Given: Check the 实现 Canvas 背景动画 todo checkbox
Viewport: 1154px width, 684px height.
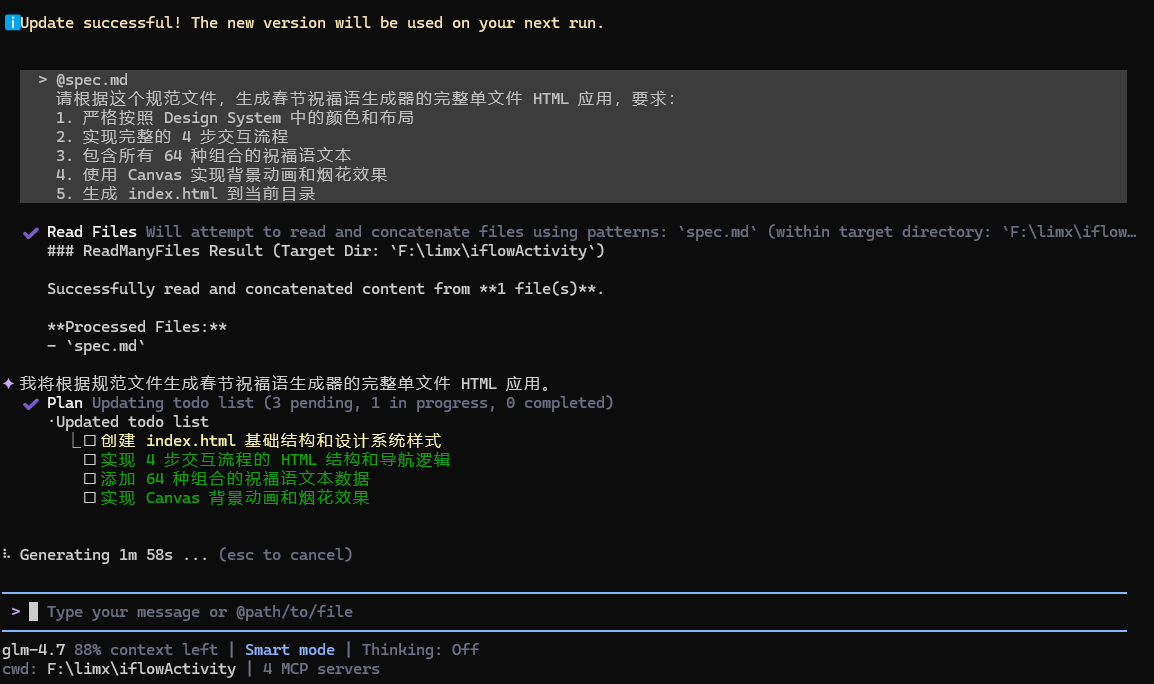Looking at the screenshot, I should pos(90,498).
